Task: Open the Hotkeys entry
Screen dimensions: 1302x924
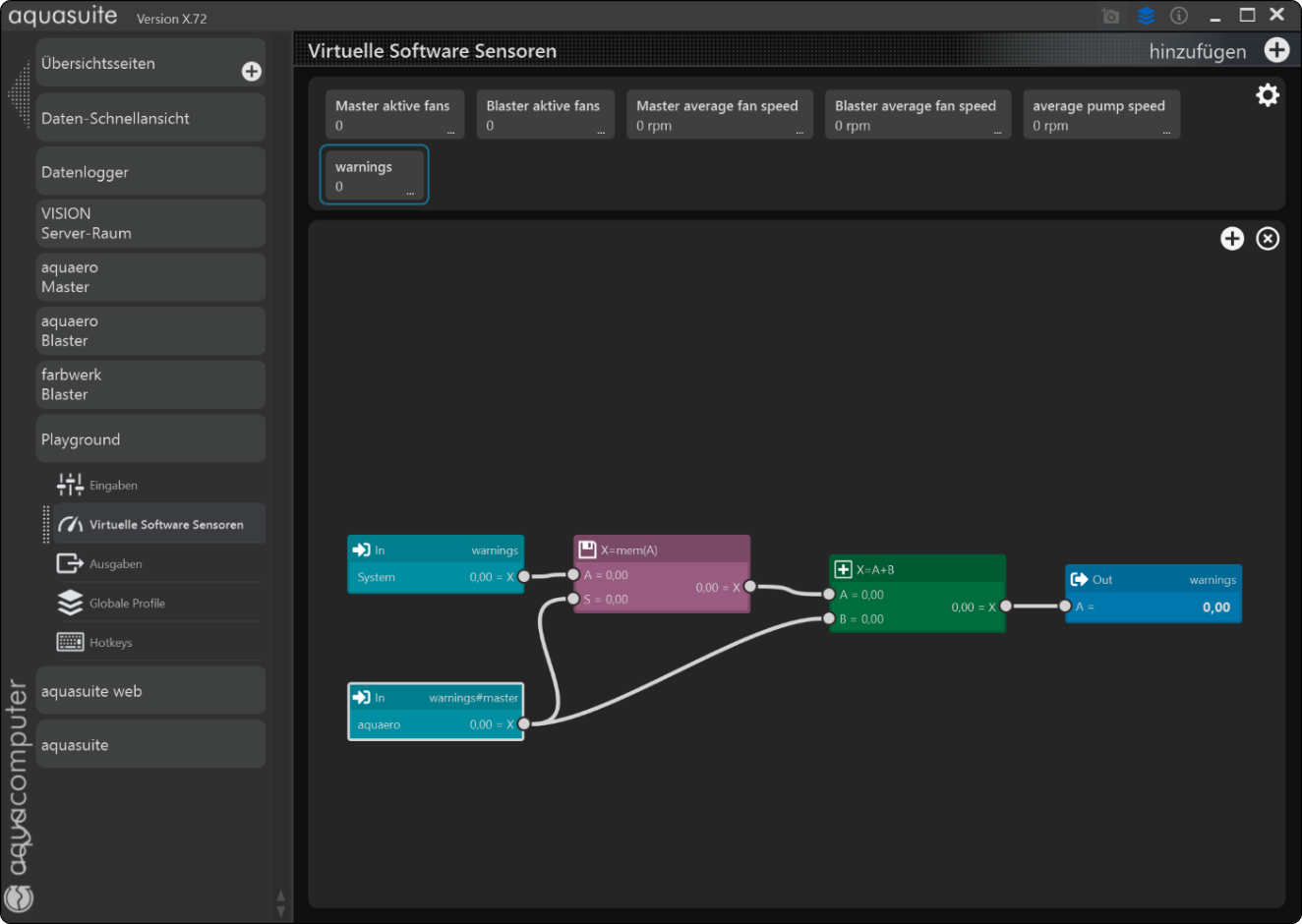Action: (x=110, y=642)
